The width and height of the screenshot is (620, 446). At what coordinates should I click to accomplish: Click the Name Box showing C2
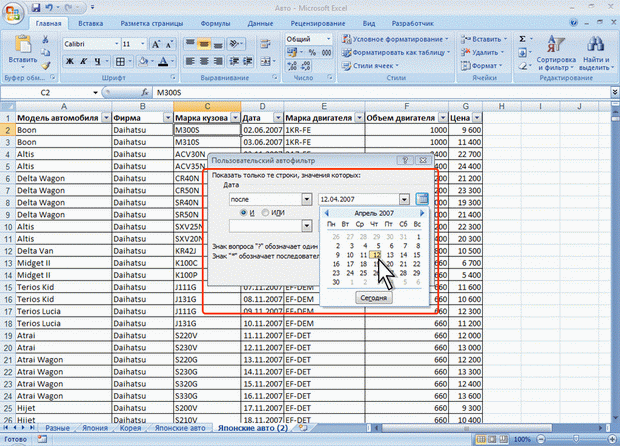pyautogui.click(x=45, y=93)
